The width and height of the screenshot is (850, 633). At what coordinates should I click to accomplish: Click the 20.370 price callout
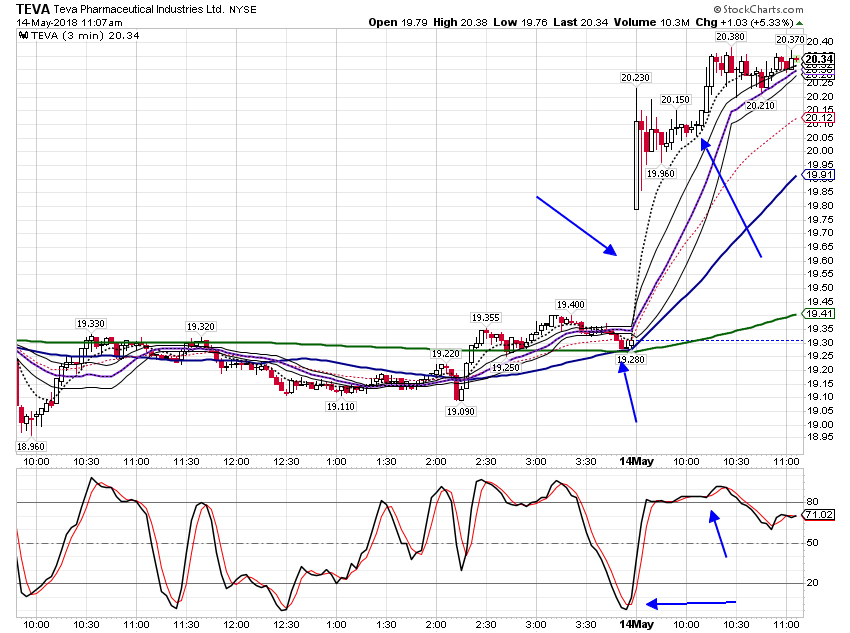(x=790, y=40)
